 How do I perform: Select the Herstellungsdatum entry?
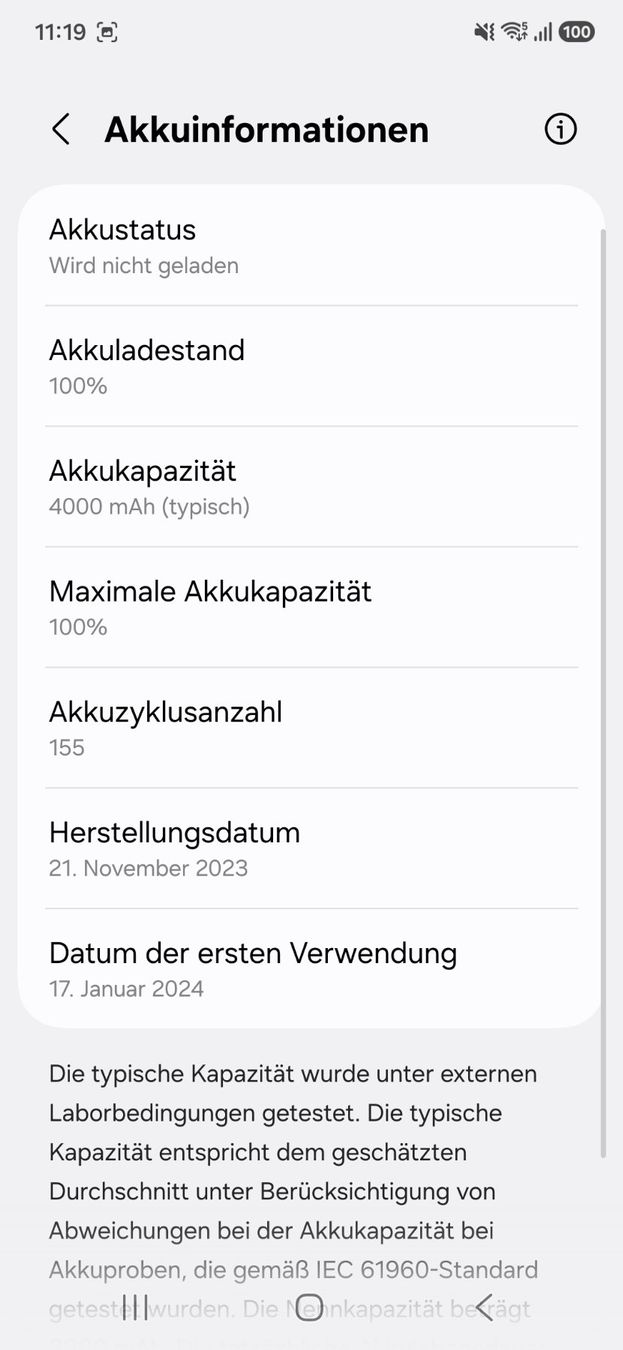coord(311,848)
